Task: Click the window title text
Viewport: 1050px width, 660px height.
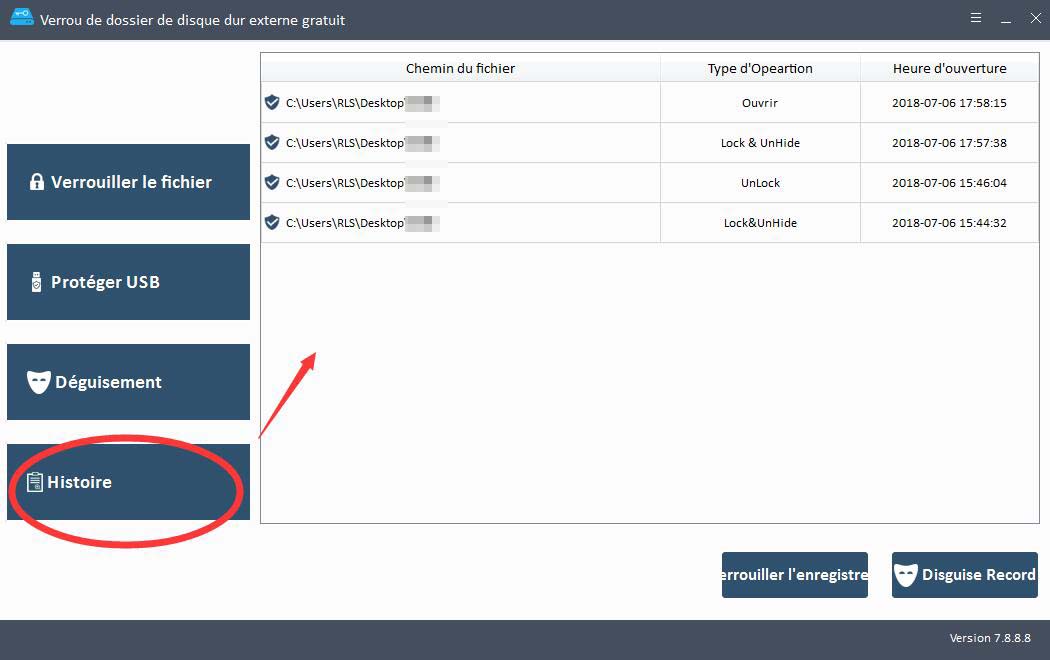Action: pyautogui.click(x=192, y=20)
